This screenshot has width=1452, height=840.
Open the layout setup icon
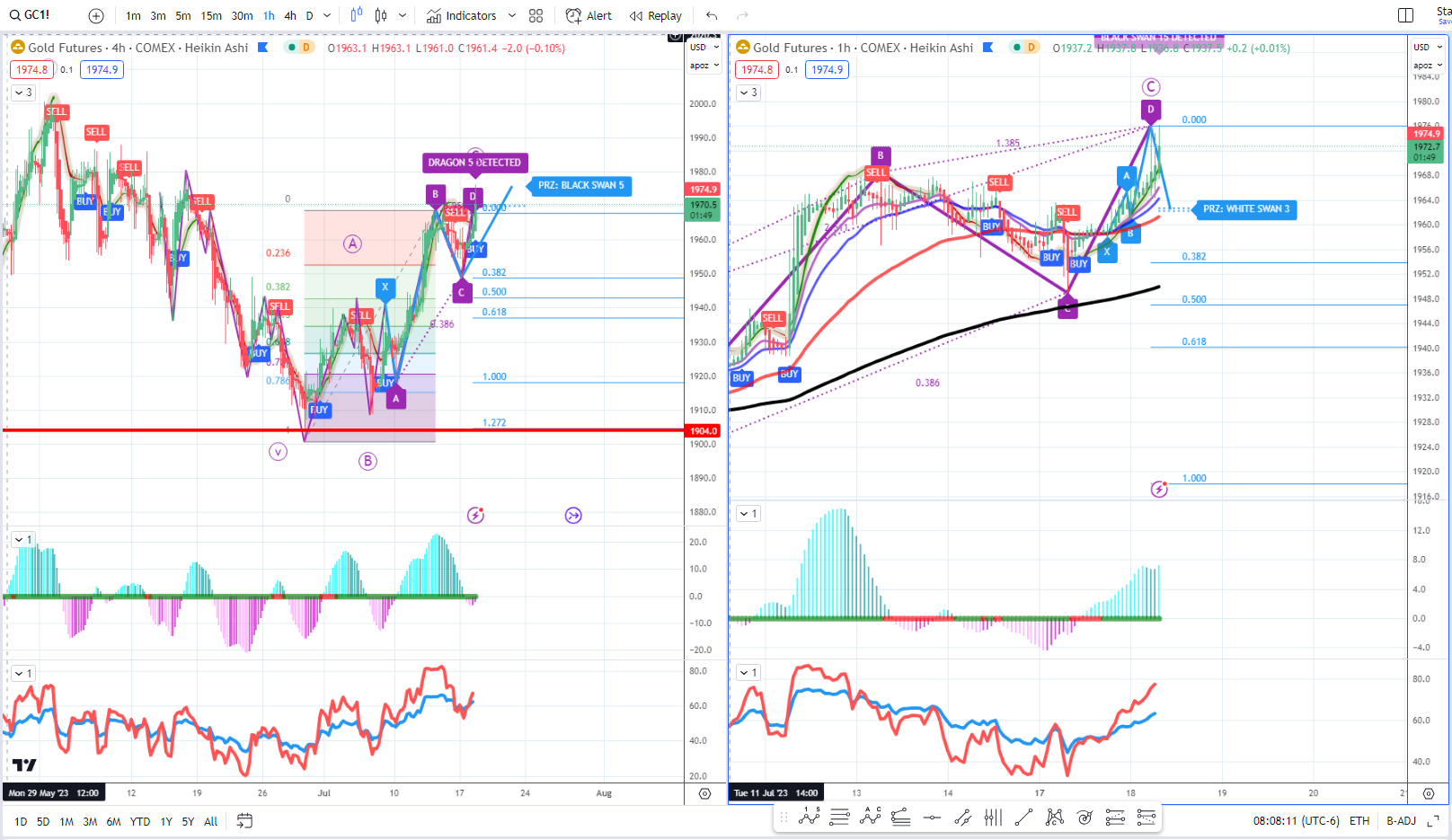click(1406, 15)
